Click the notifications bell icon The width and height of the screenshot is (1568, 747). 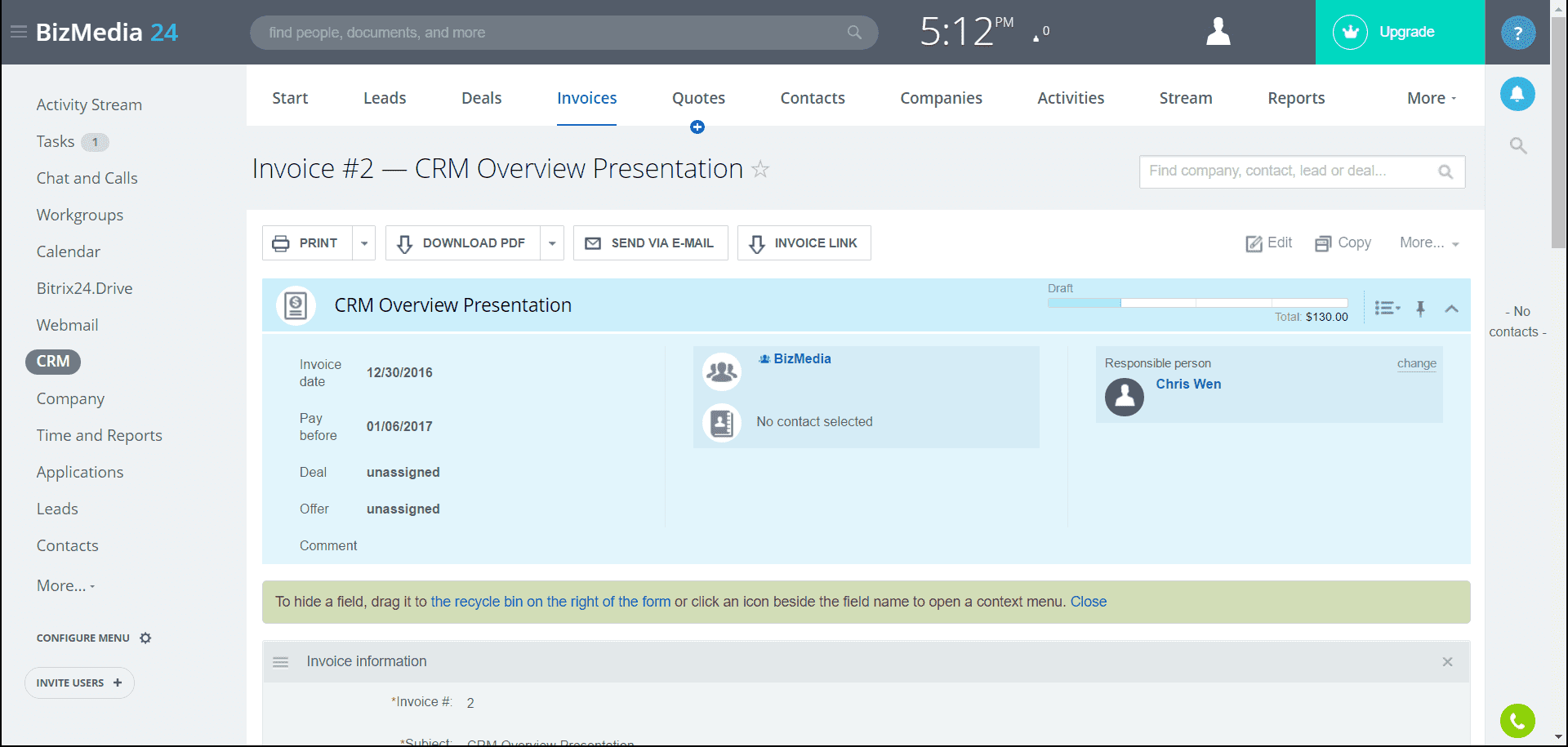coord(1517,94)
